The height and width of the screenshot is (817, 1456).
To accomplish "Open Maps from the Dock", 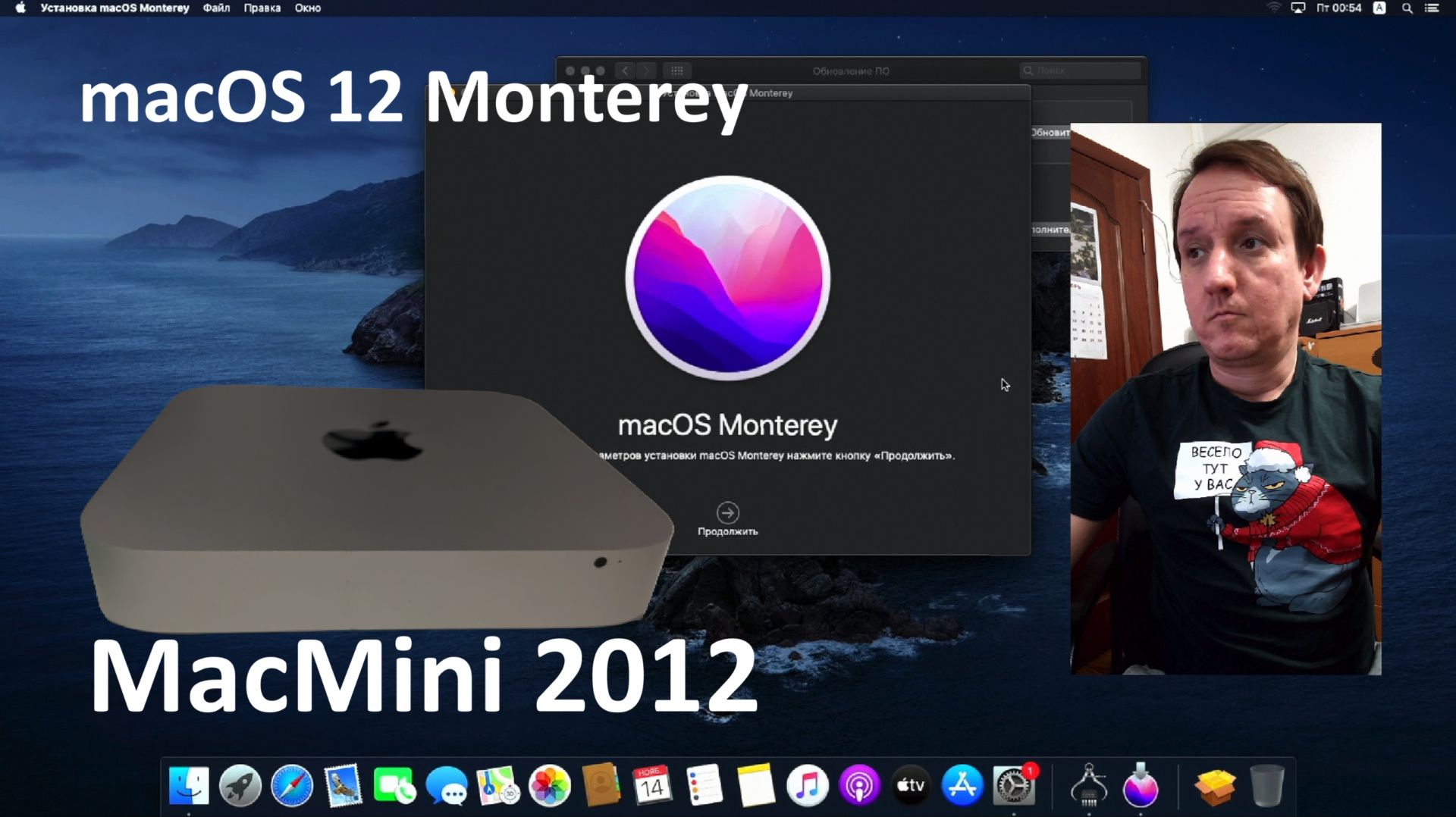I will [x=498, y=785].
